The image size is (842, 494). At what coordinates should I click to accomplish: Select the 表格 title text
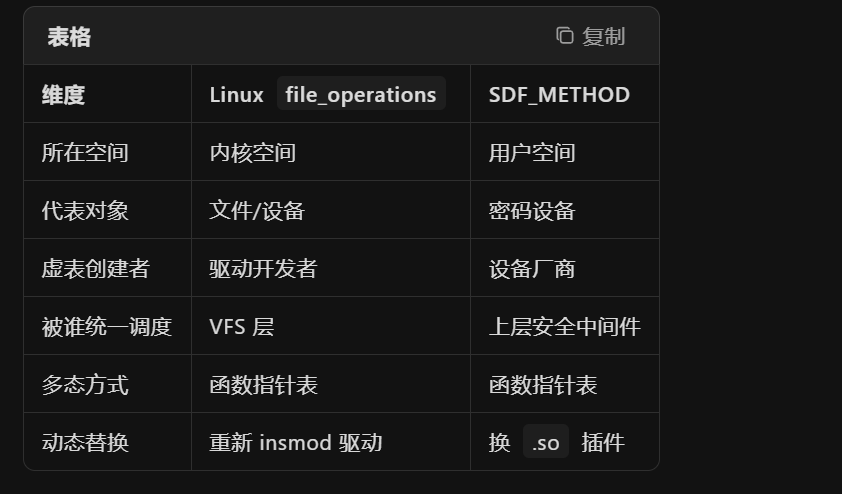click(x=69, y=37)
